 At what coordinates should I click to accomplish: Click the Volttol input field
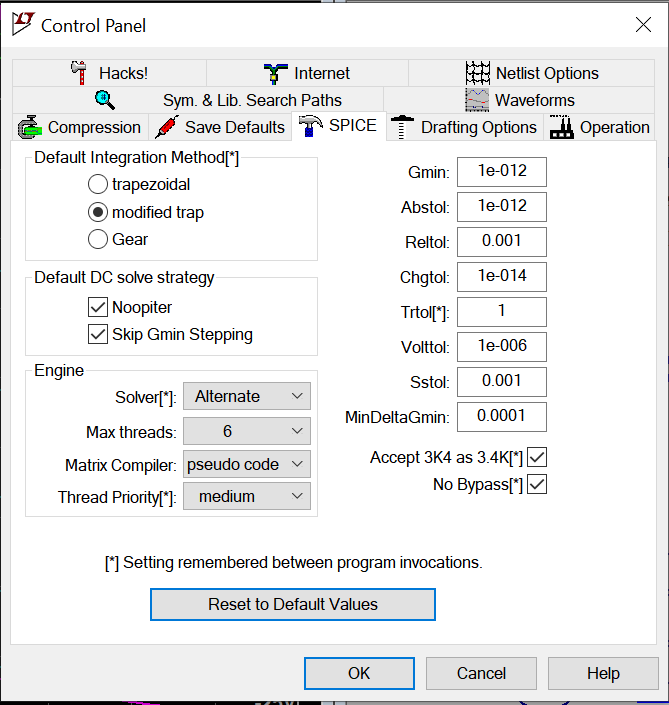pyautogui.click(x=502, y=347)
